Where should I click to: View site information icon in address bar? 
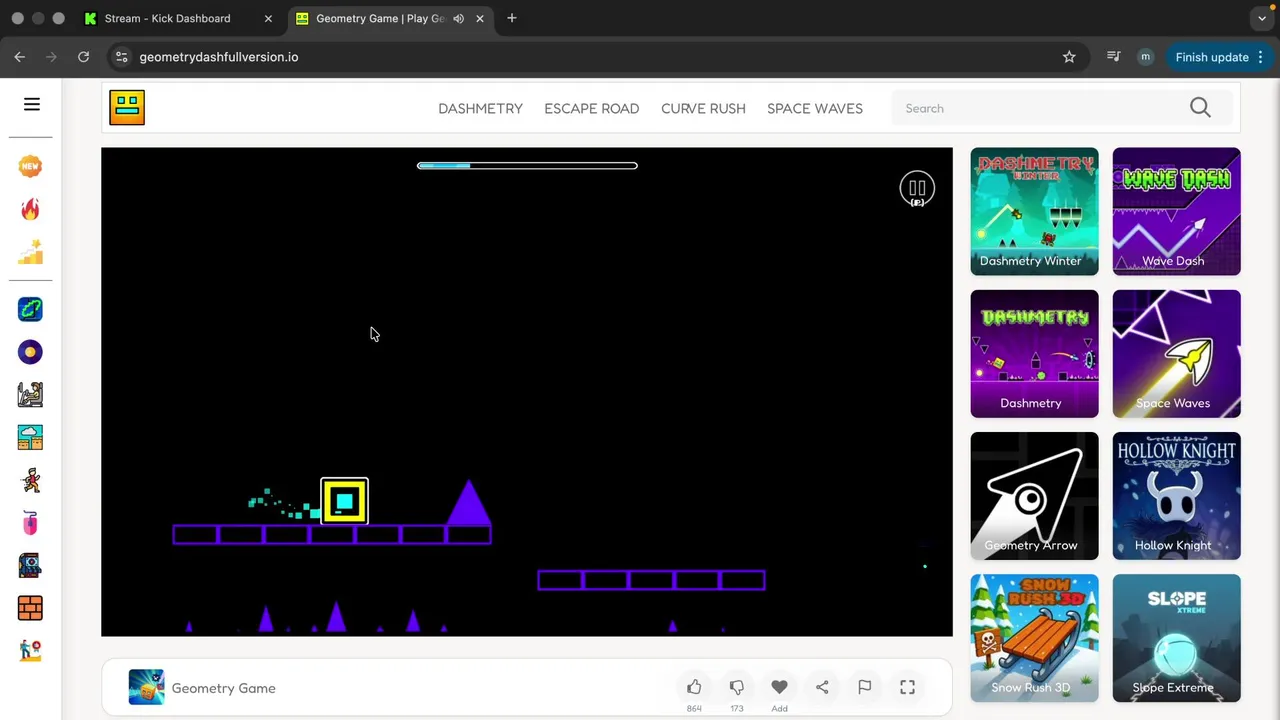click(121, 57)
